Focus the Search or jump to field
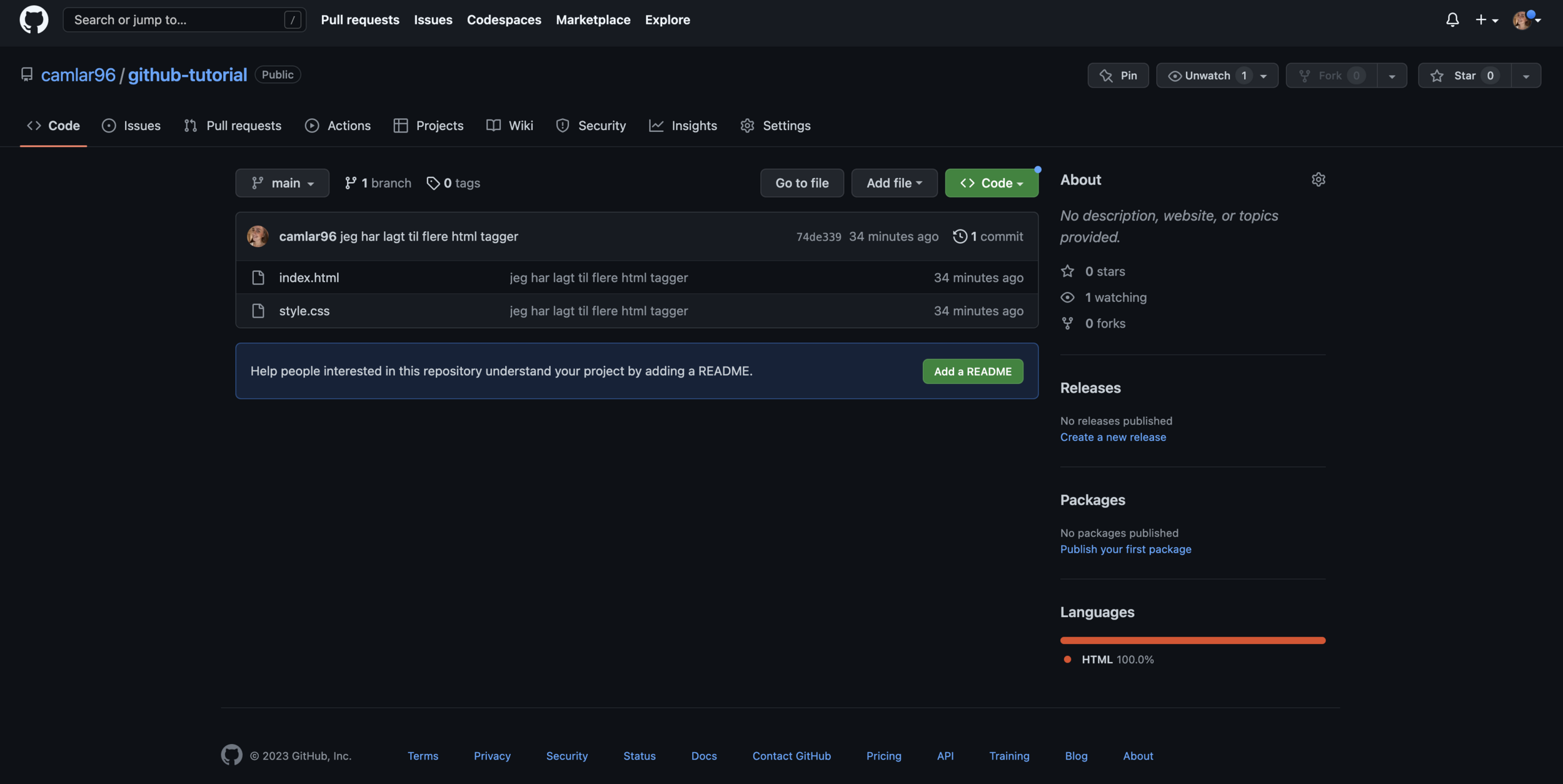Image resolution: width=1563 pixels, height=784 pixels. pyautogui.click(x=178, y=20)
